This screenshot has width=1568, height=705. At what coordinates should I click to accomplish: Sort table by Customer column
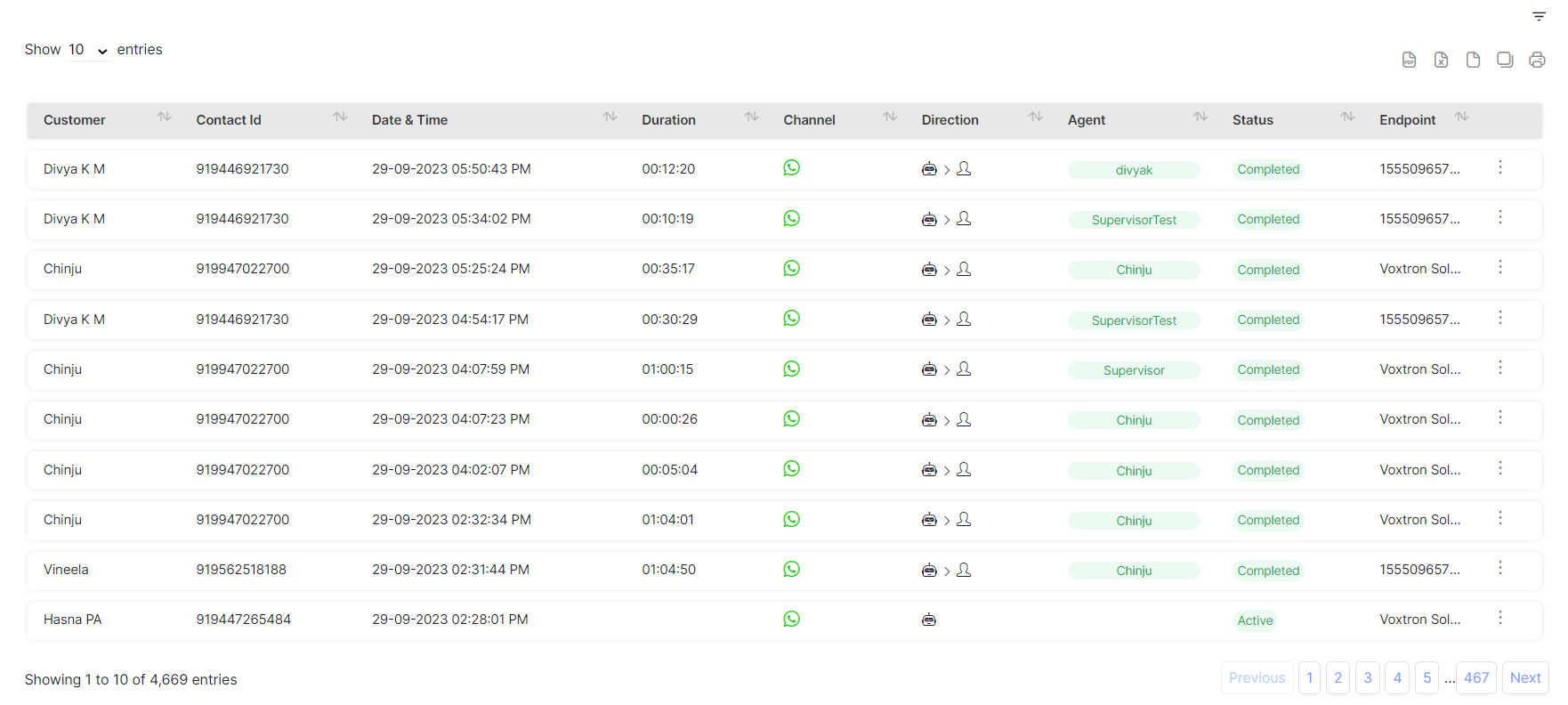pos(164,117)
